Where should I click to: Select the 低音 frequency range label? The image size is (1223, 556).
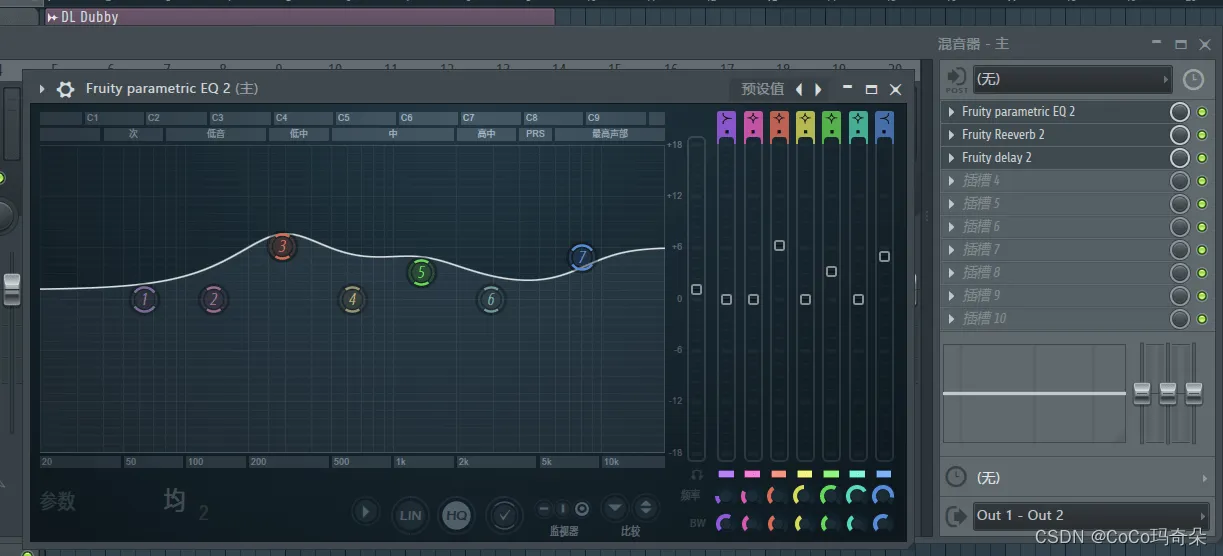tap(216, 134)
